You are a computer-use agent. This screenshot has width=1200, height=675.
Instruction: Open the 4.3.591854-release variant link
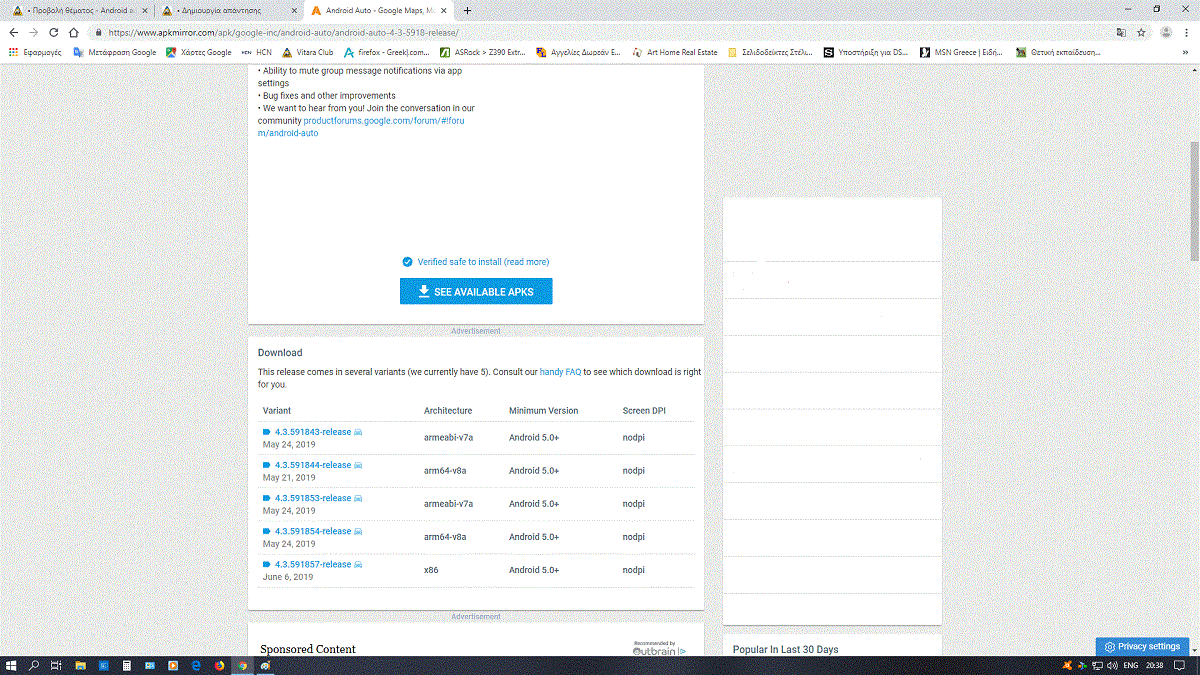(313, 531)
